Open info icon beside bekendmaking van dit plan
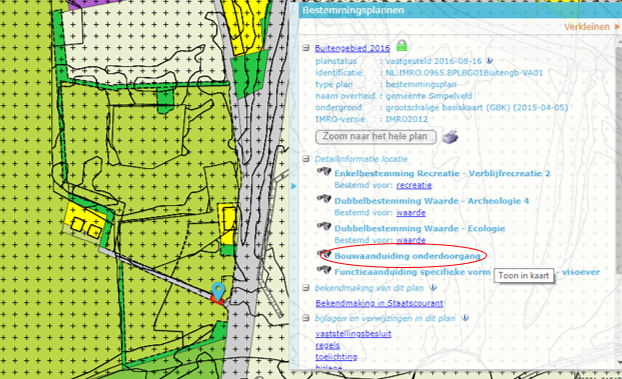 [x=433, y=287]
